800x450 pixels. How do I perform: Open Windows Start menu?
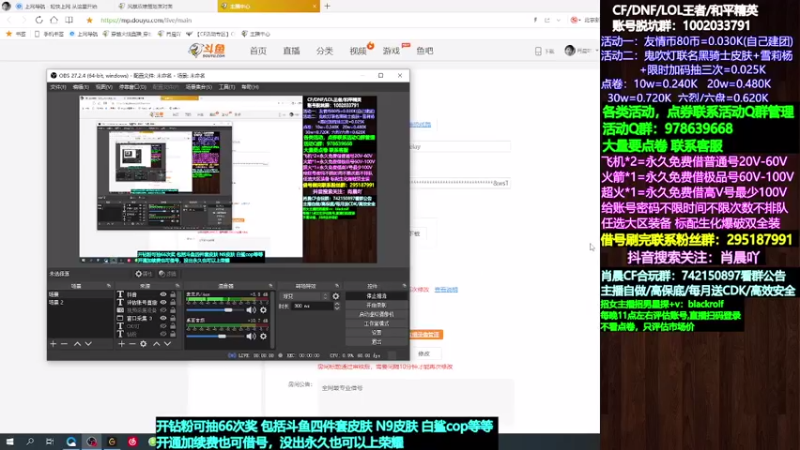(x=10, y=442)
